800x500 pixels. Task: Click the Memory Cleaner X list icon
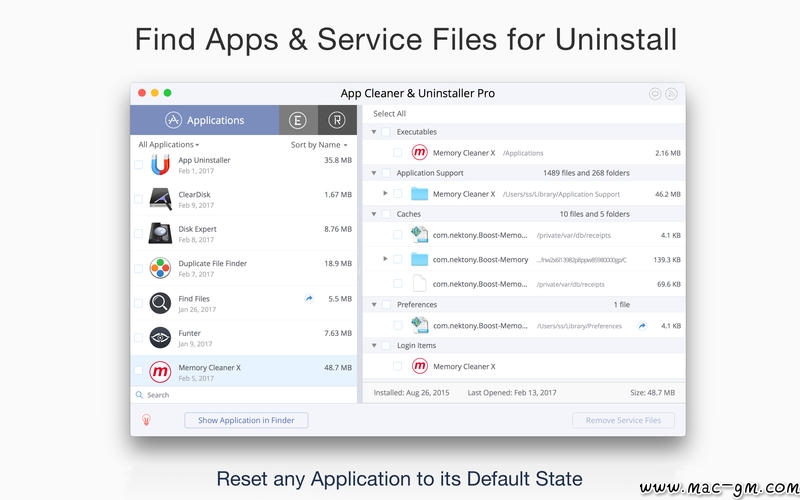pos(160,372)
